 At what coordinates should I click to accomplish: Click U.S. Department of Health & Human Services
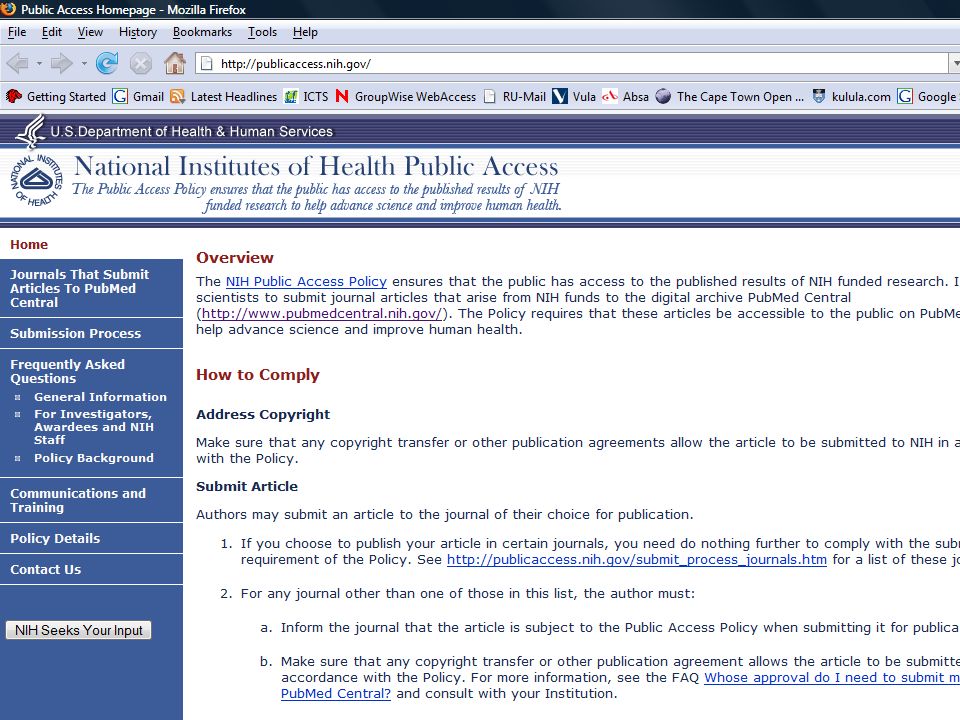coord(192,131)
